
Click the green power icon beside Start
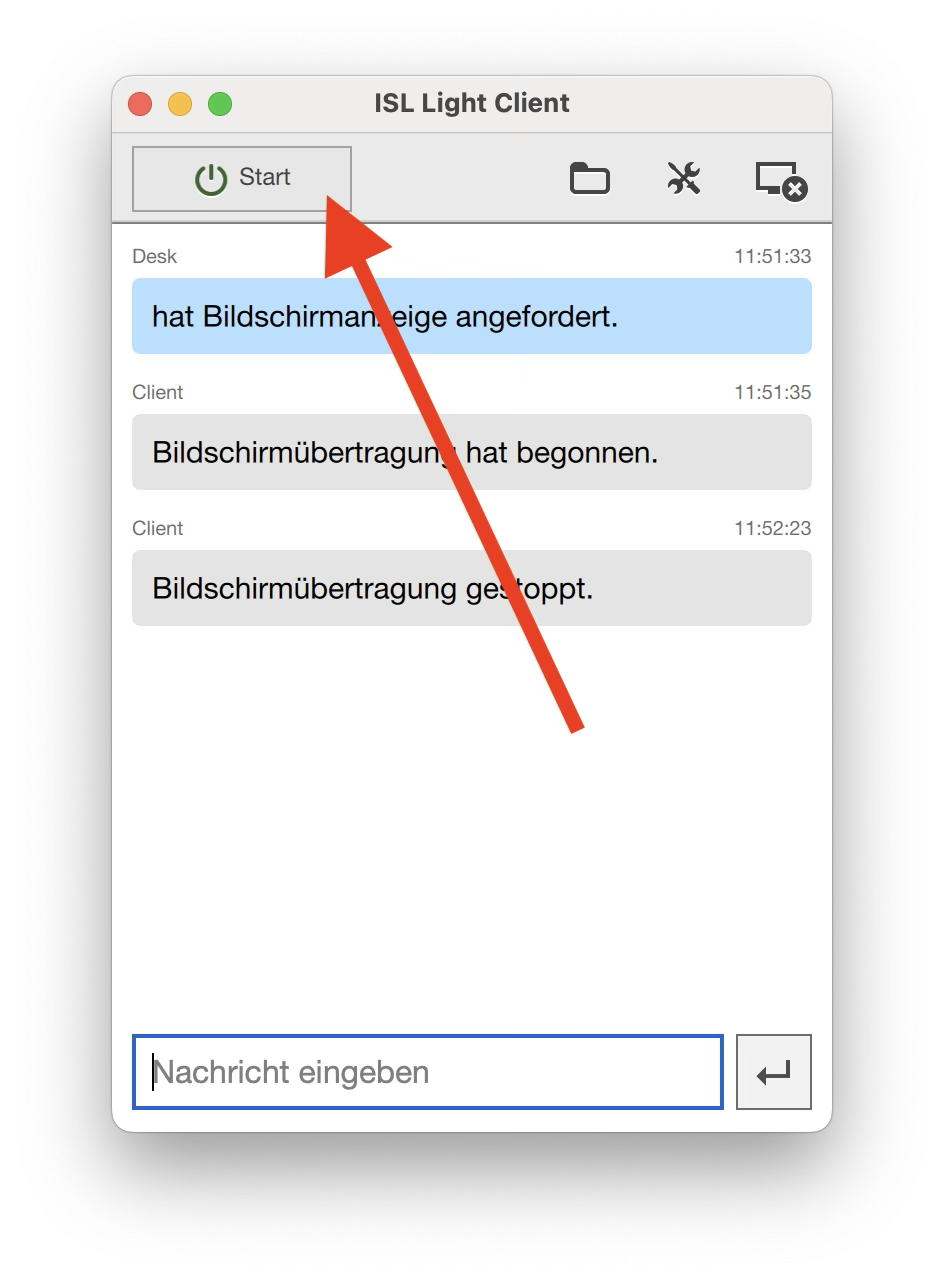pos(211,179)
